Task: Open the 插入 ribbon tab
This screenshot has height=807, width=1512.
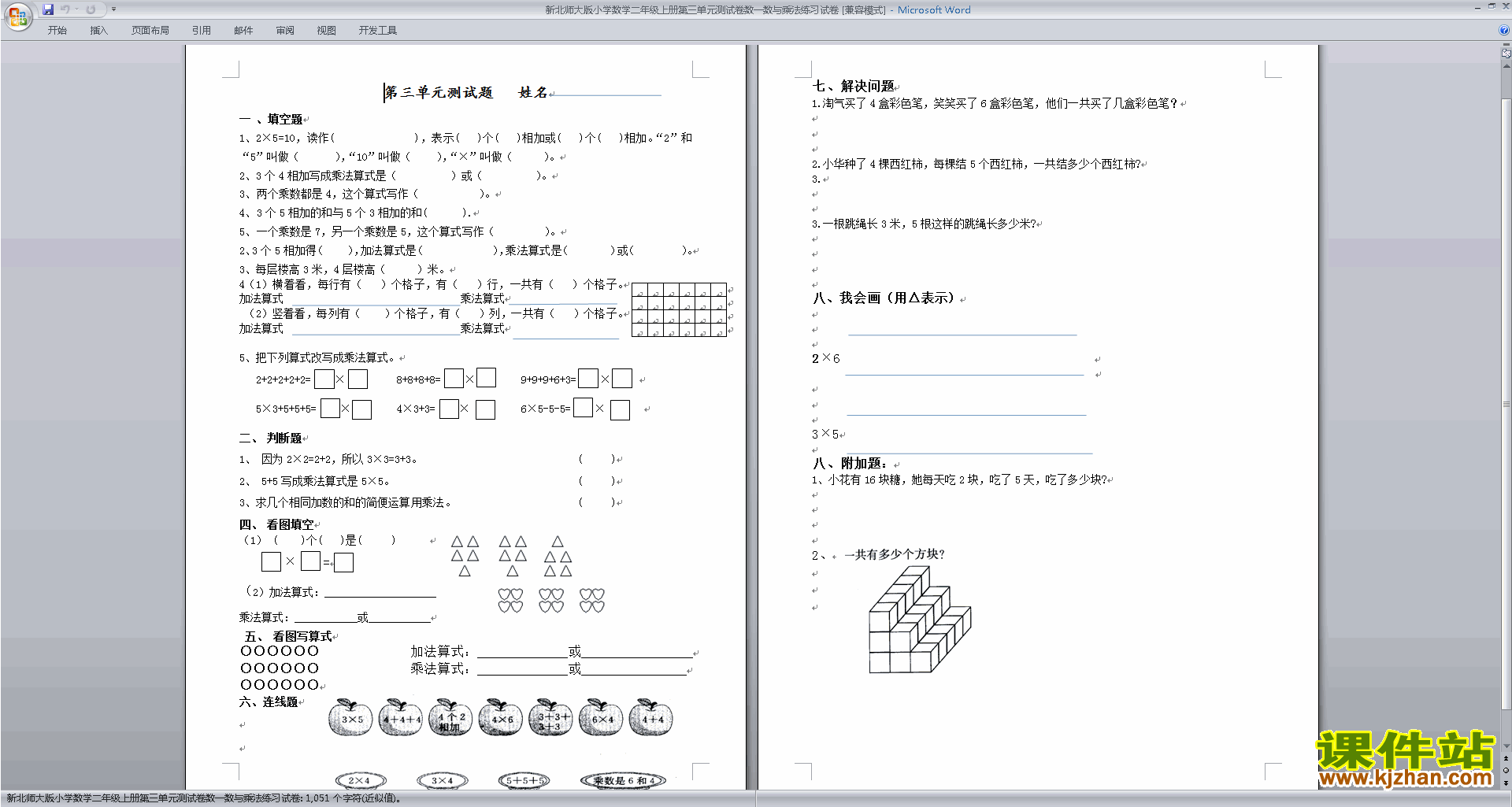Action: pos(98,31)
